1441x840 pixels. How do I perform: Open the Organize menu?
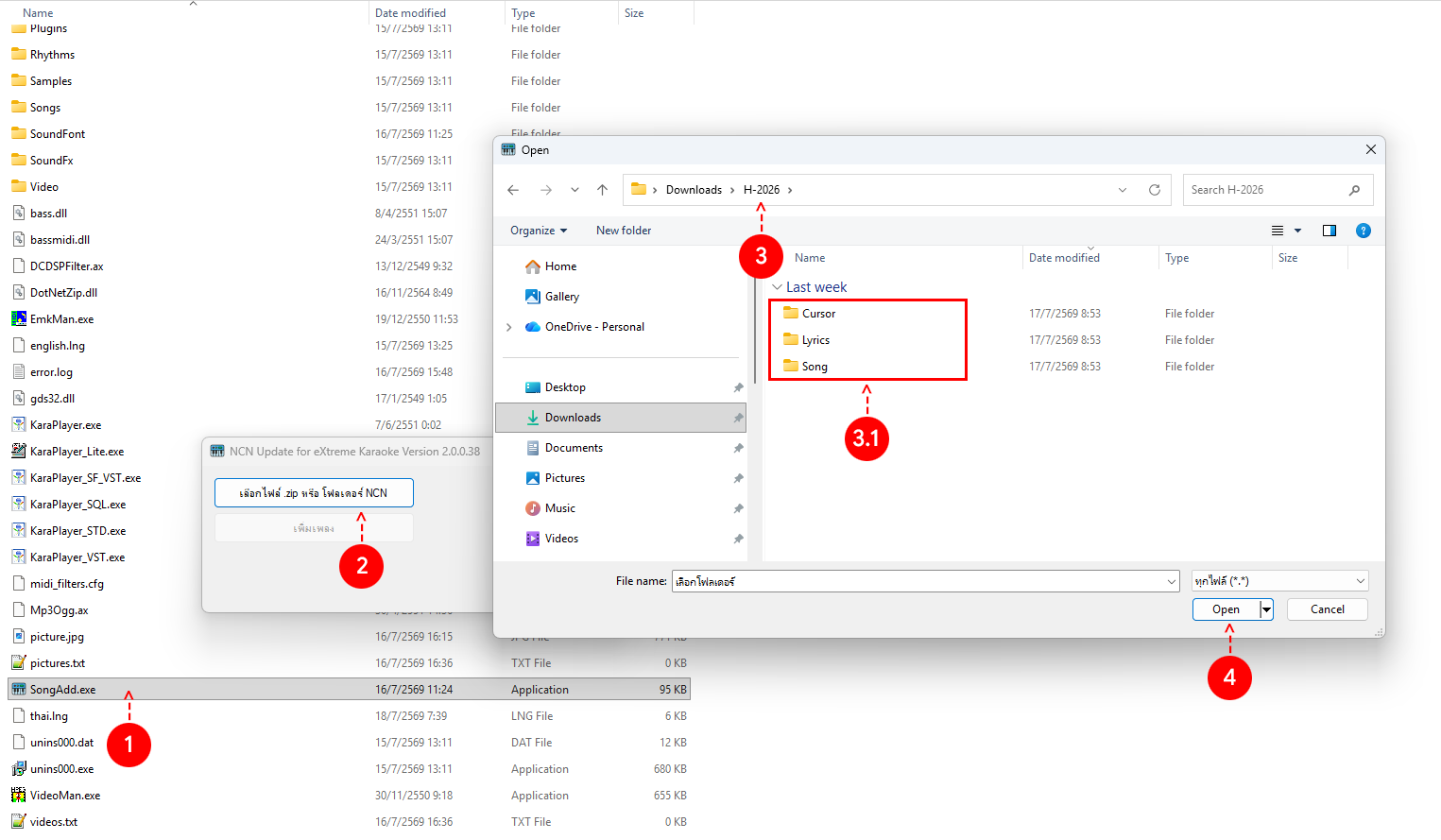pyautogui.click(x=539, y=231)
